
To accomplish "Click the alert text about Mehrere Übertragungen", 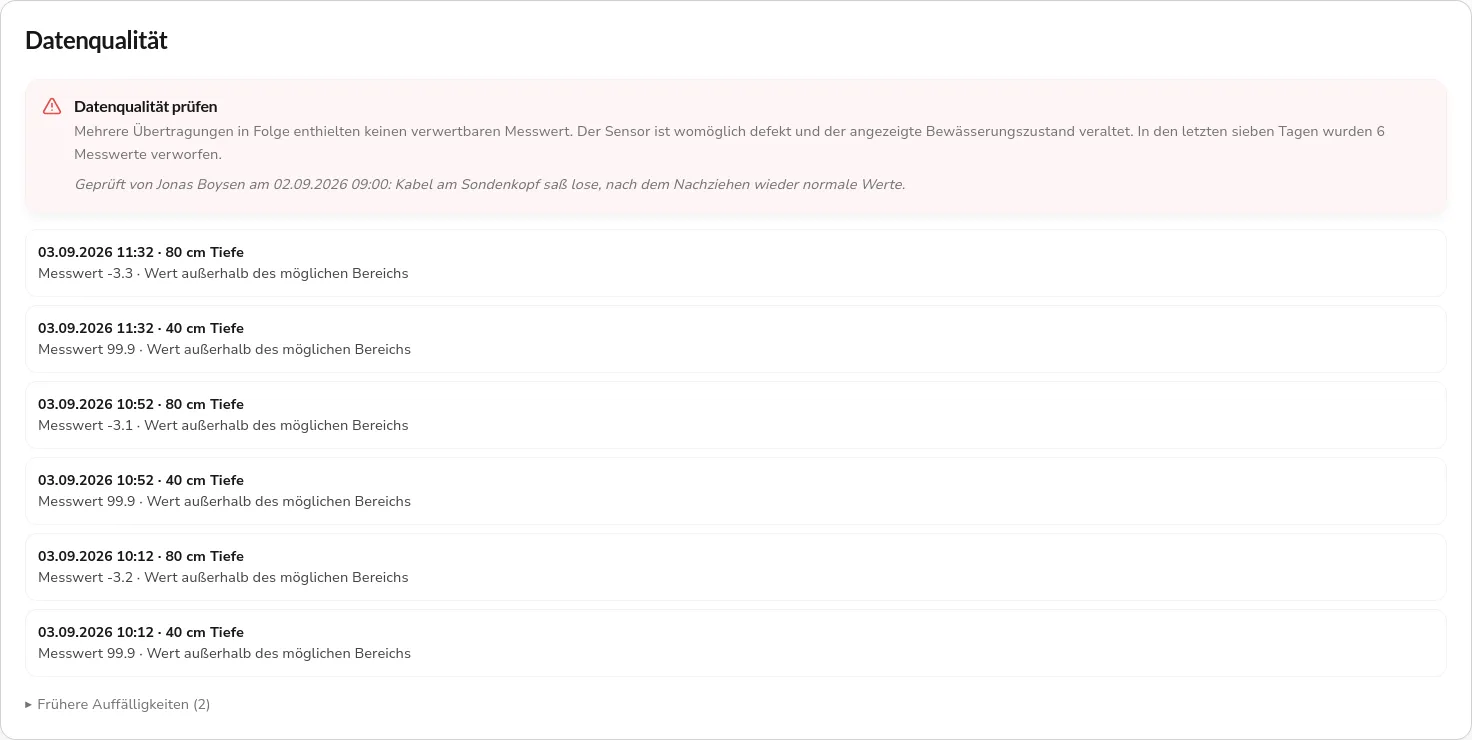I will (x=730, y=143).
